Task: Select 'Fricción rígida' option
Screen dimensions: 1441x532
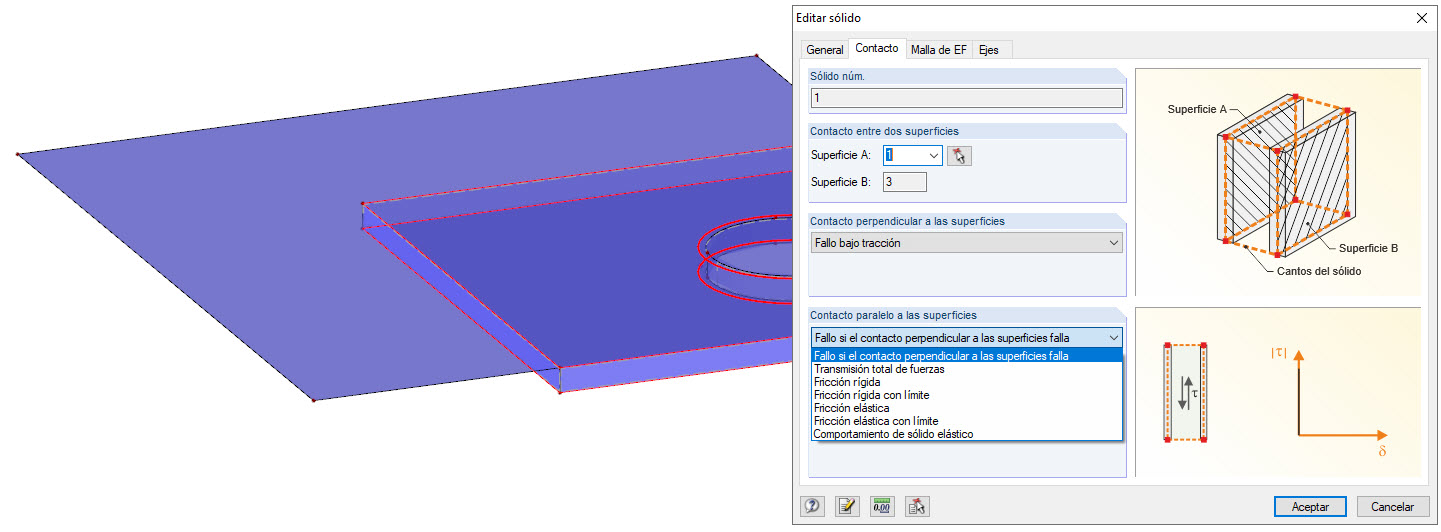Action: [x=966, y=381]
